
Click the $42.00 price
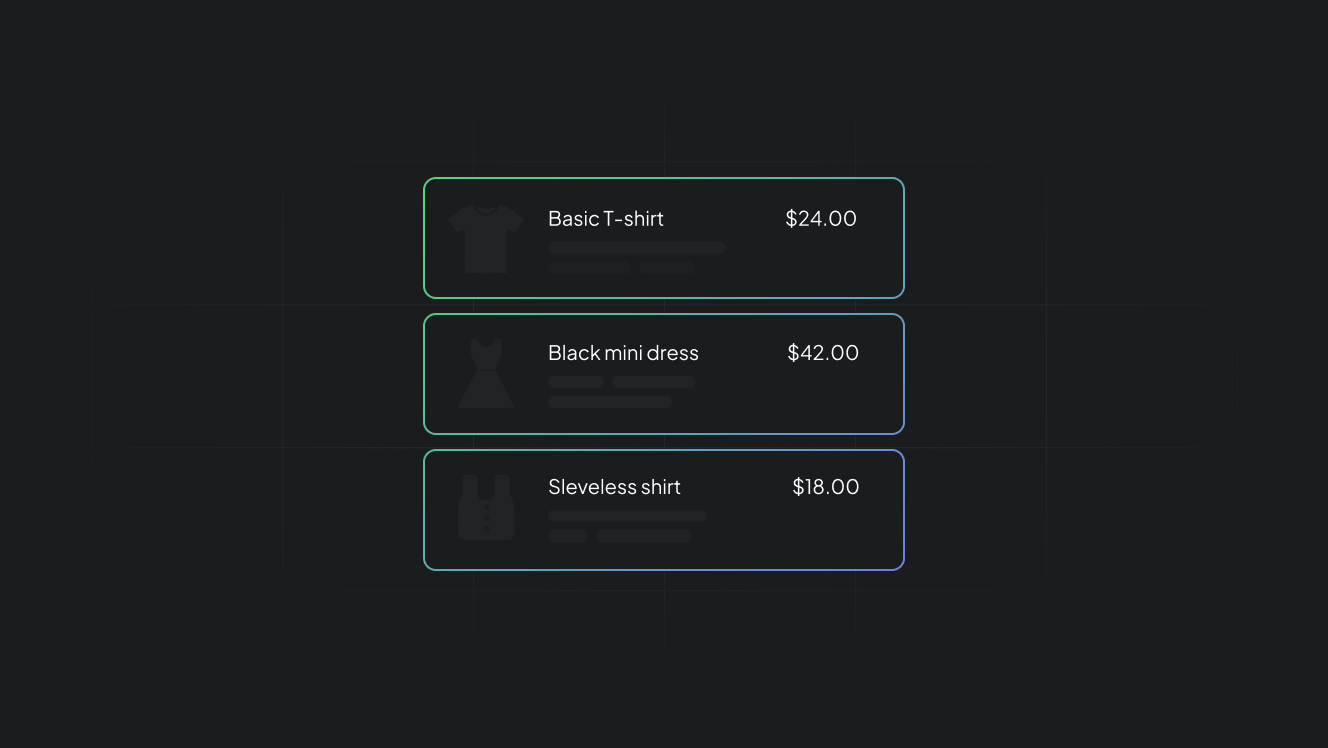coord(822,353)
